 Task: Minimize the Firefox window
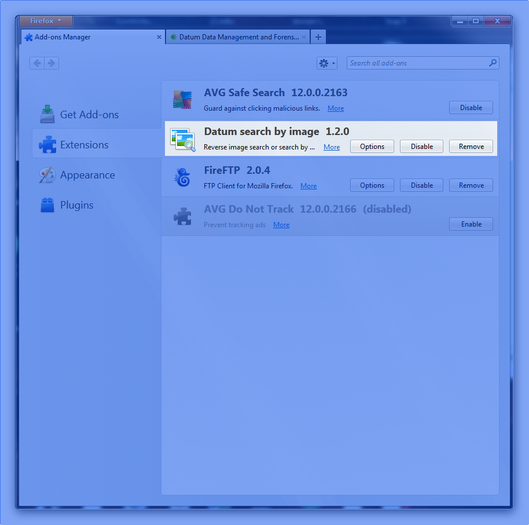point(460,21)
